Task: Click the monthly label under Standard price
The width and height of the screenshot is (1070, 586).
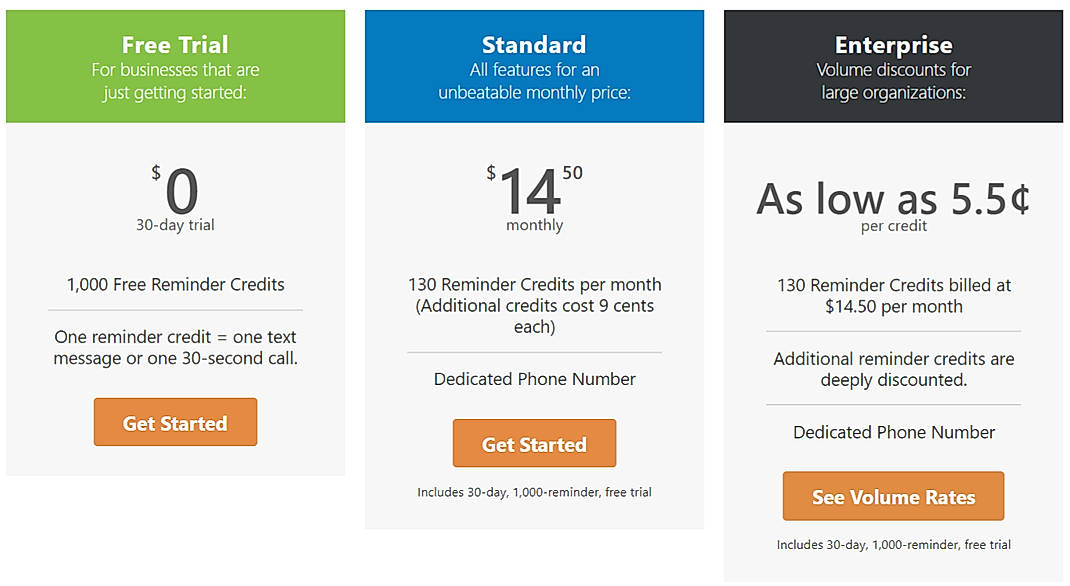Action: [534, 225]
